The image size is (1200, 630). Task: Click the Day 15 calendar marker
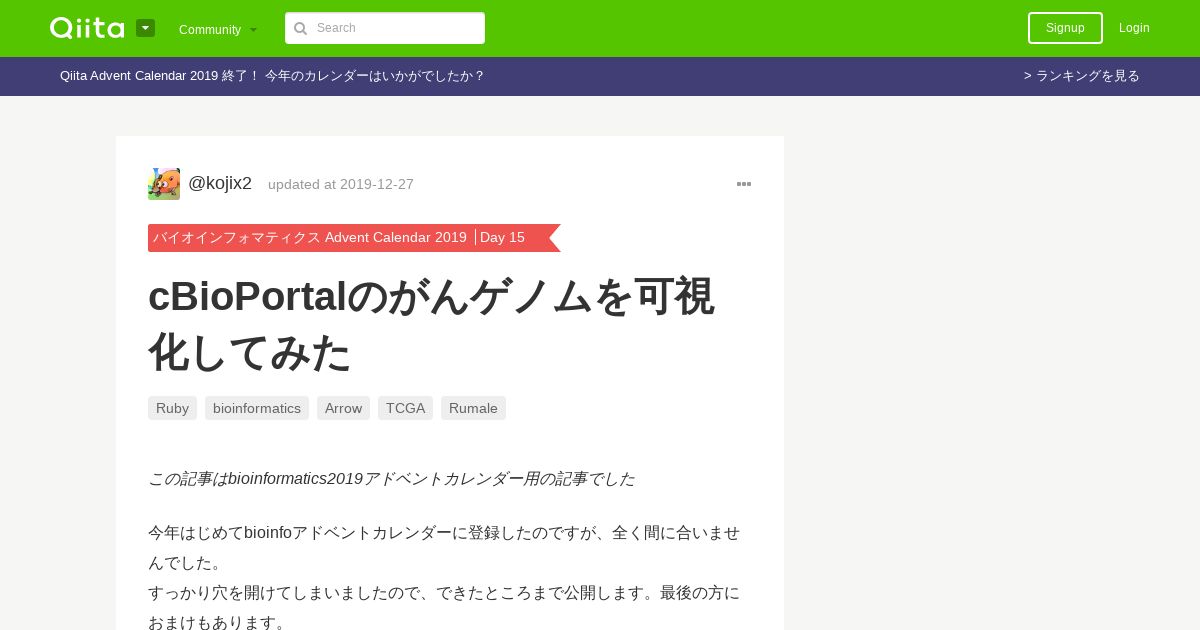[502, 238]
